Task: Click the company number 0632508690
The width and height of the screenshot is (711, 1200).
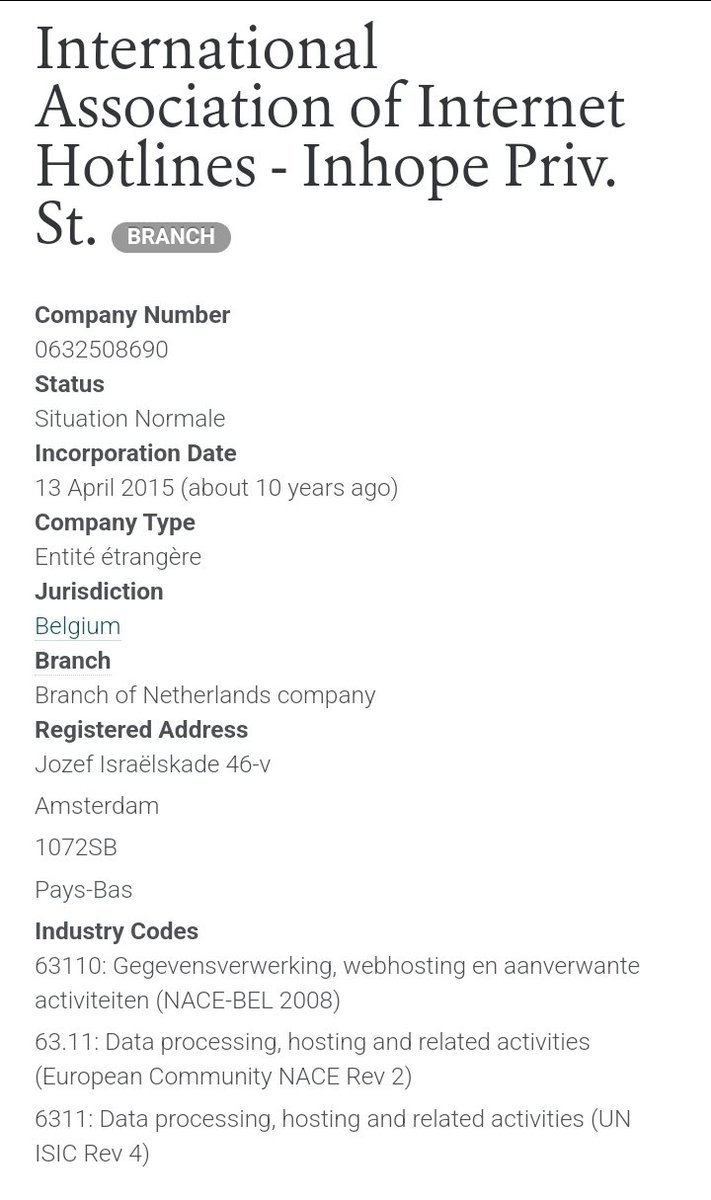Action: pyautogui.click(x=101, y=350)
